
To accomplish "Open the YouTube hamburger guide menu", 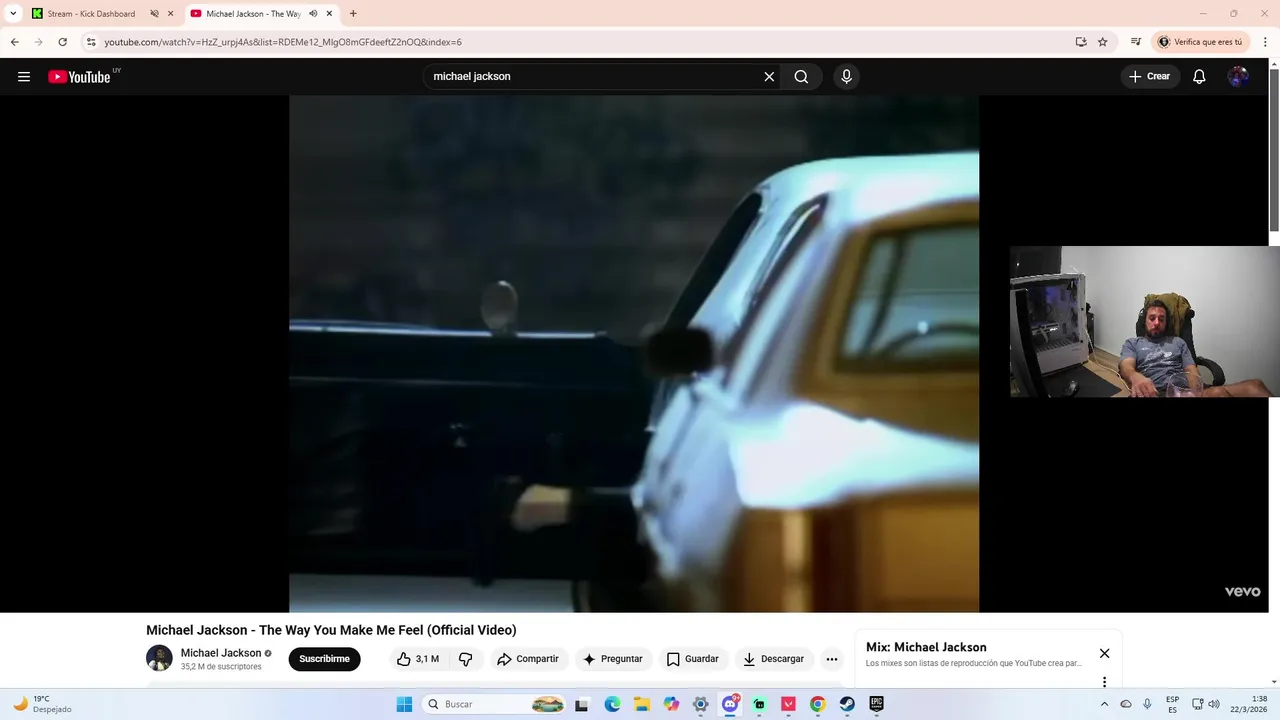I will pos(24,77).
